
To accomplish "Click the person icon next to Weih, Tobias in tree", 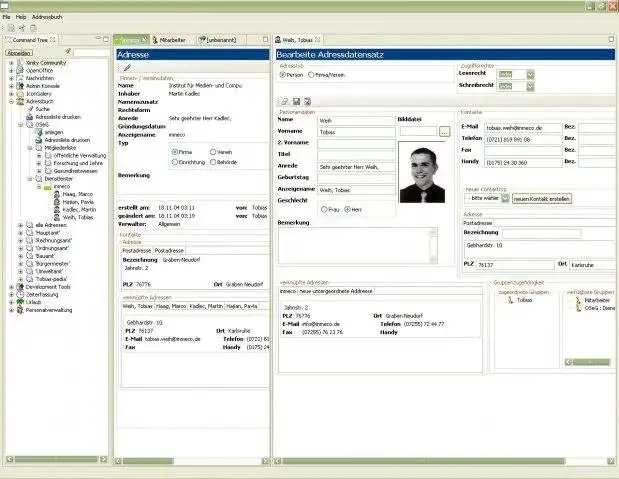I will (57, 217).
